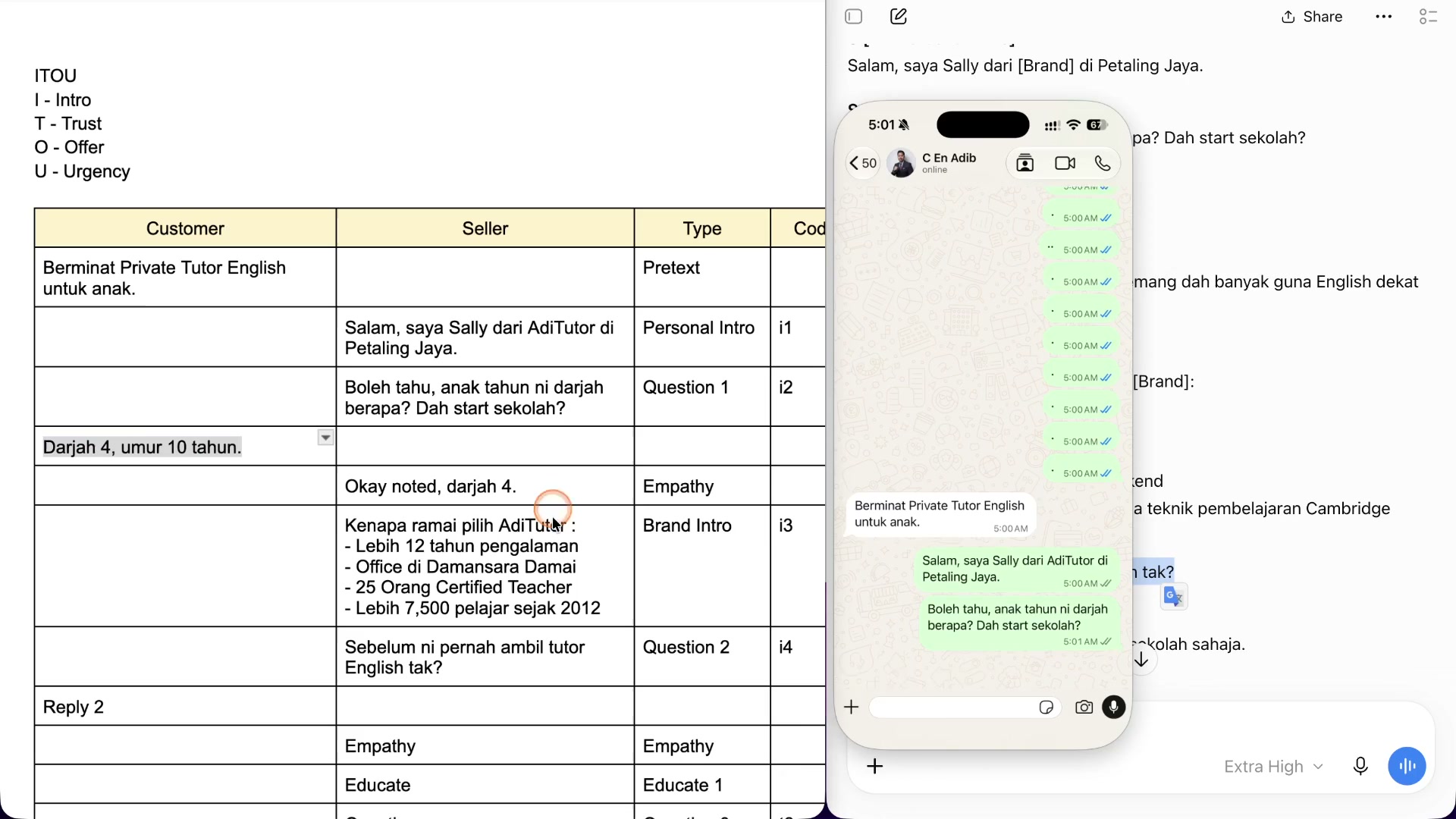Click the Share button

1312,17
